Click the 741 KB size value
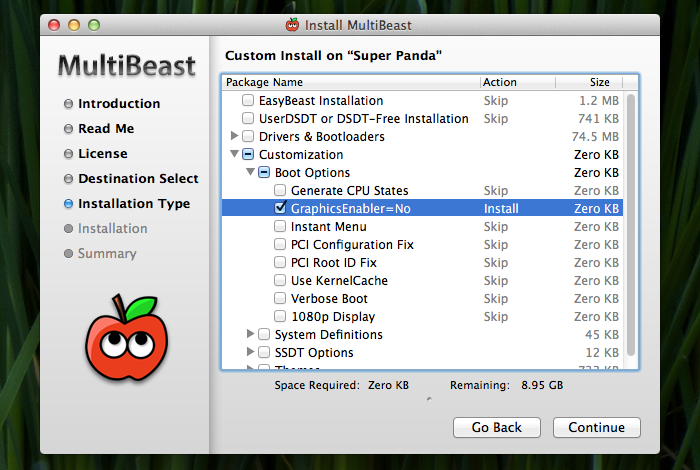The width and height of the screenshot is (700, 470). coord(598,118)
